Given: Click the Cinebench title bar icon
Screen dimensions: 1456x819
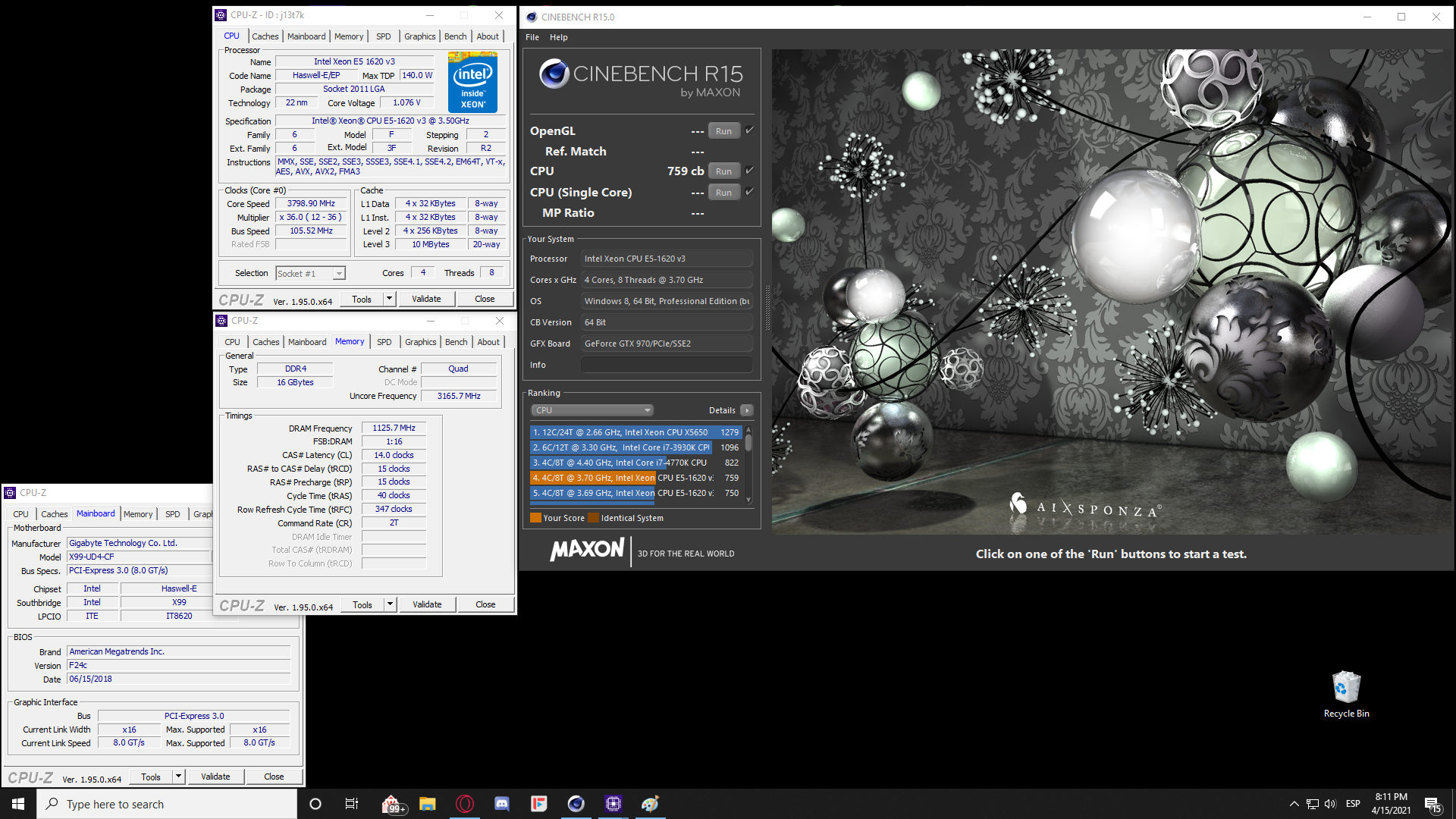Looking at the screenshot, I should [532, 17].
